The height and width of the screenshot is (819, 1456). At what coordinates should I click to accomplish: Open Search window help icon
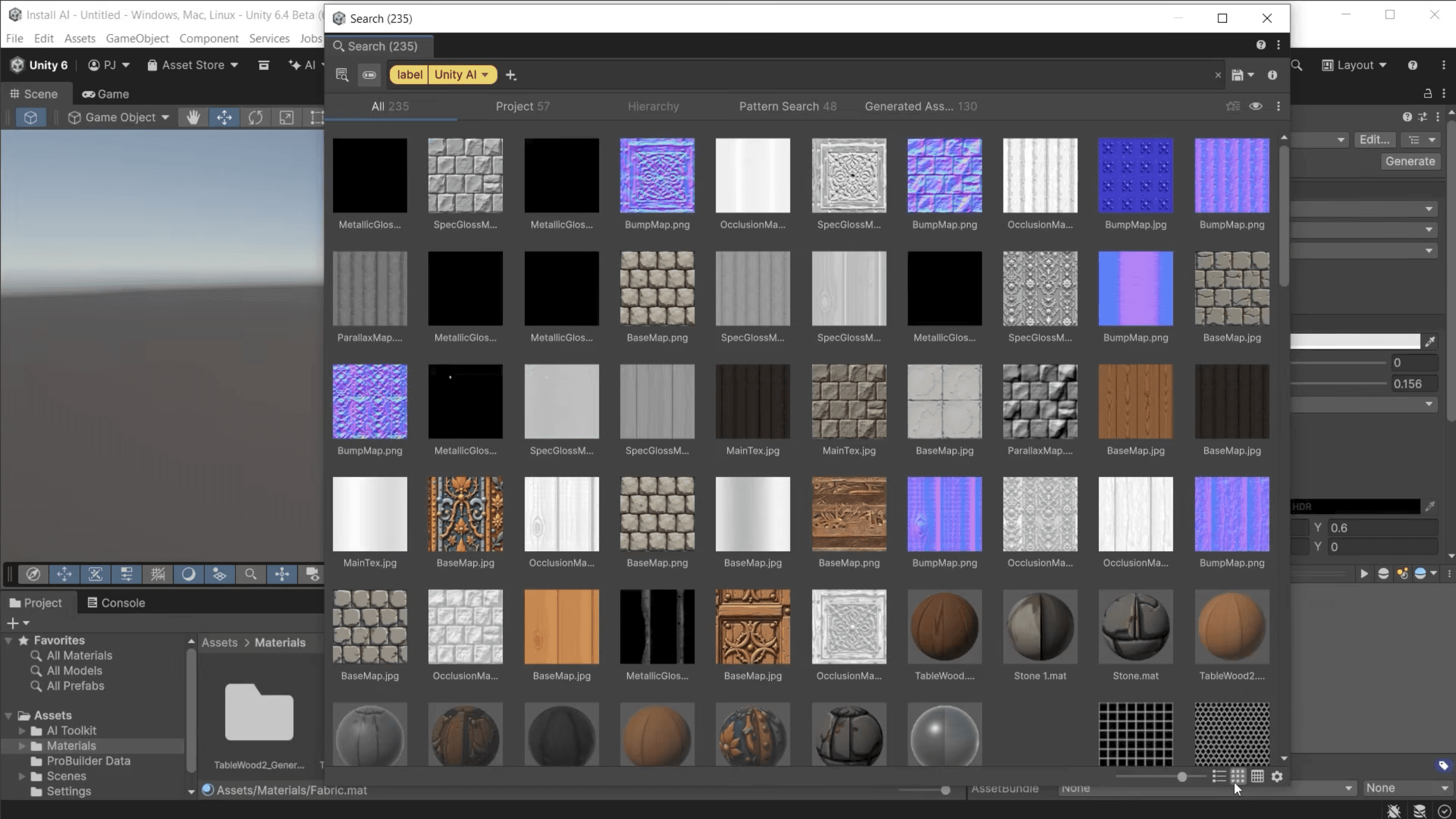[x=1261, y=45]
